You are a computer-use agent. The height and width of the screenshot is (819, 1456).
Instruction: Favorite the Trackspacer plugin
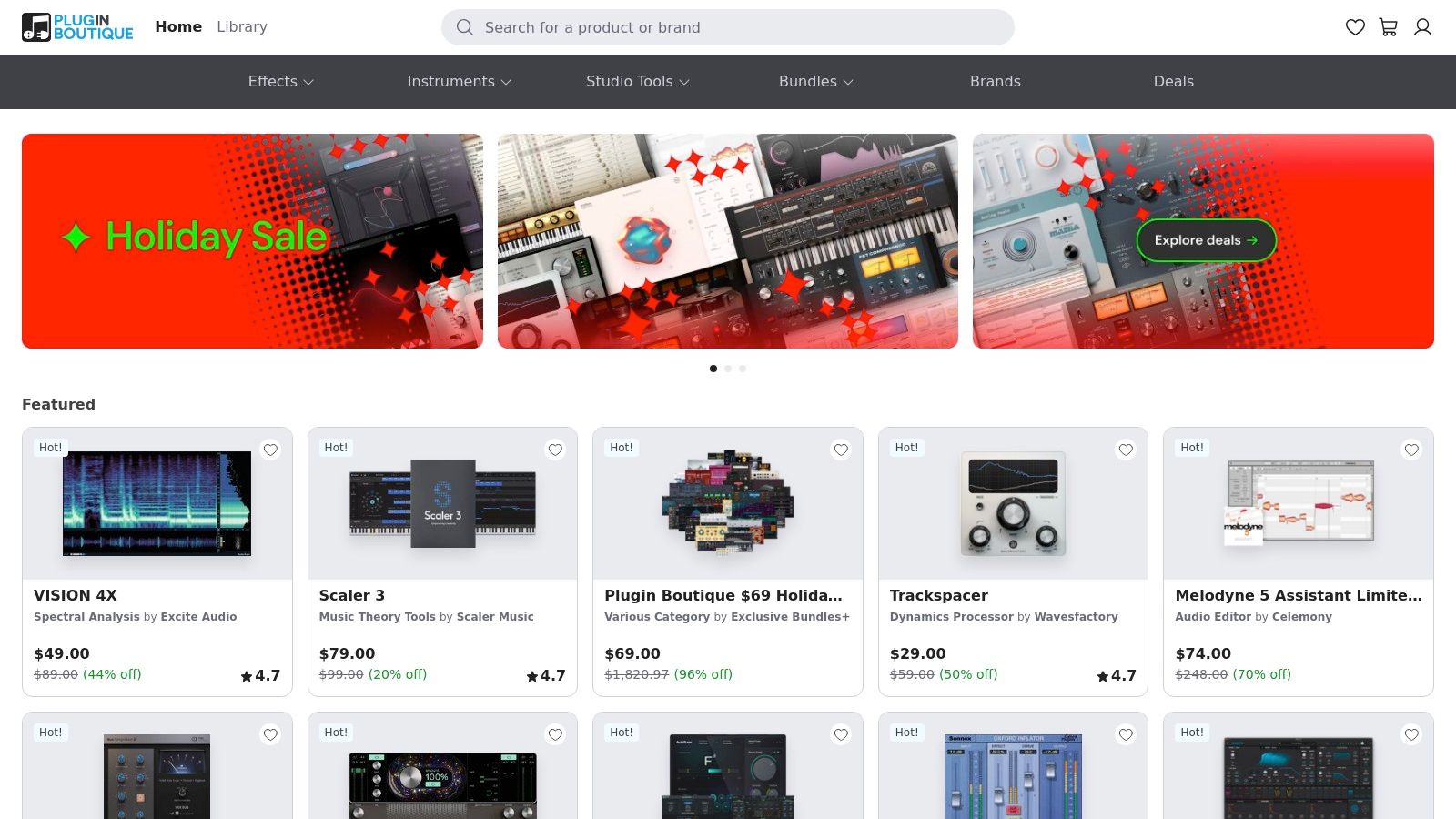tap(1126, 450)
